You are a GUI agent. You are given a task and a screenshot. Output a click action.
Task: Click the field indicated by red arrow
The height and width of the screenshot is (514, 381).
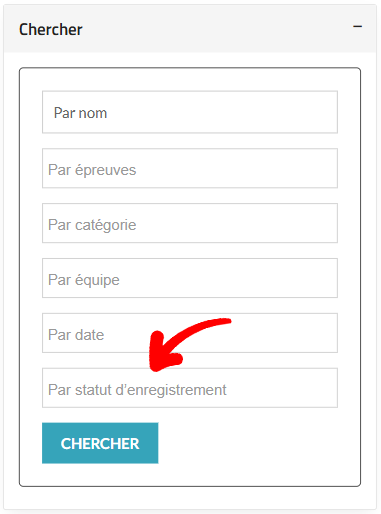click(x=190, y=388)
